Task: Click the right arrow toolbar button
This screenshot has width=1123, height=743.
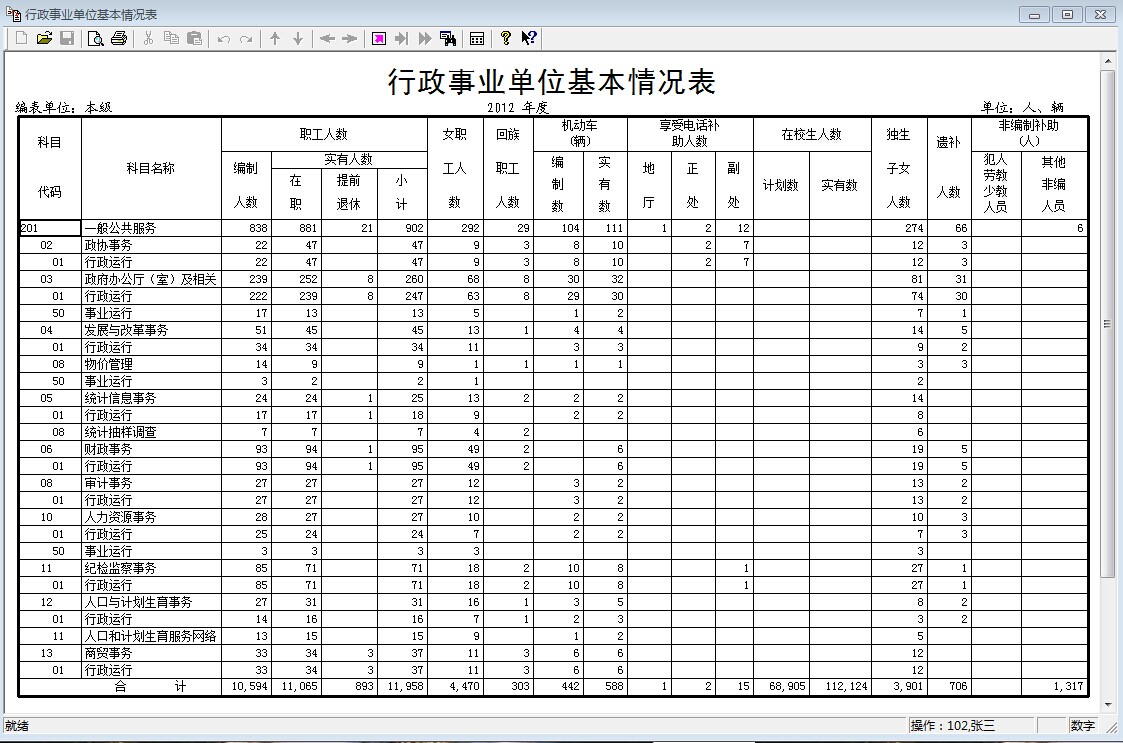Action: [349, 38]
